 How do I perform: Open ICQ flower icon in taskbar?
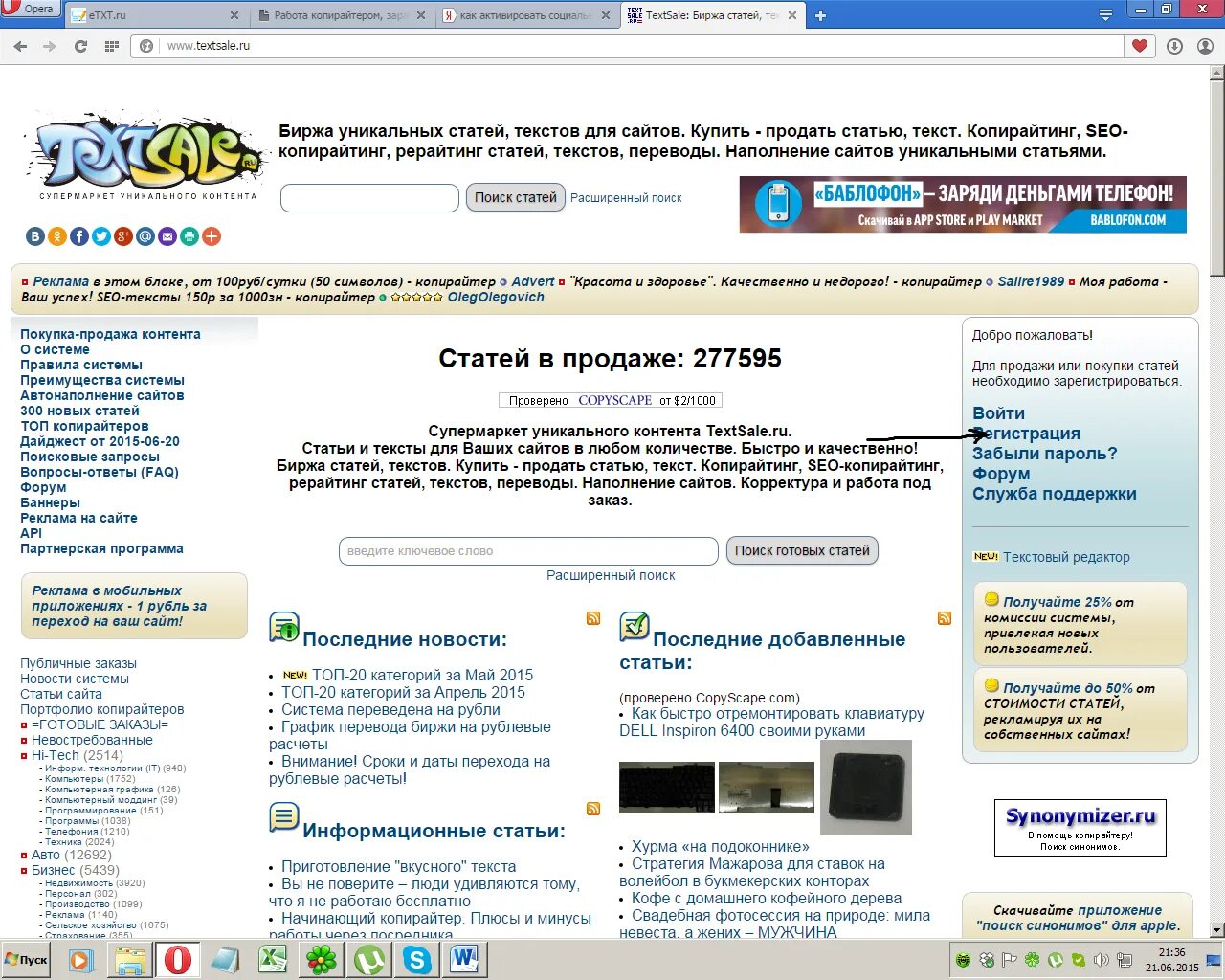click(322, 959)
